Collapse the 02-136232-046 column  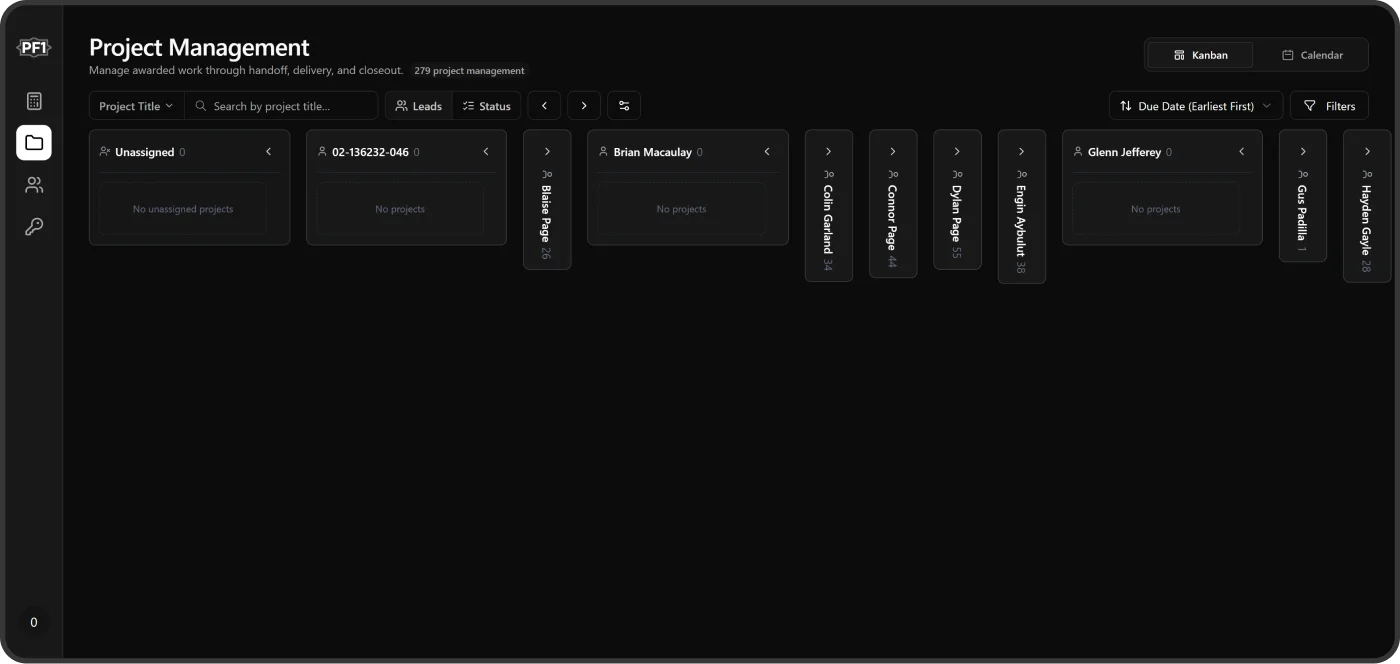pyautogui.click(x=486, y=152)
